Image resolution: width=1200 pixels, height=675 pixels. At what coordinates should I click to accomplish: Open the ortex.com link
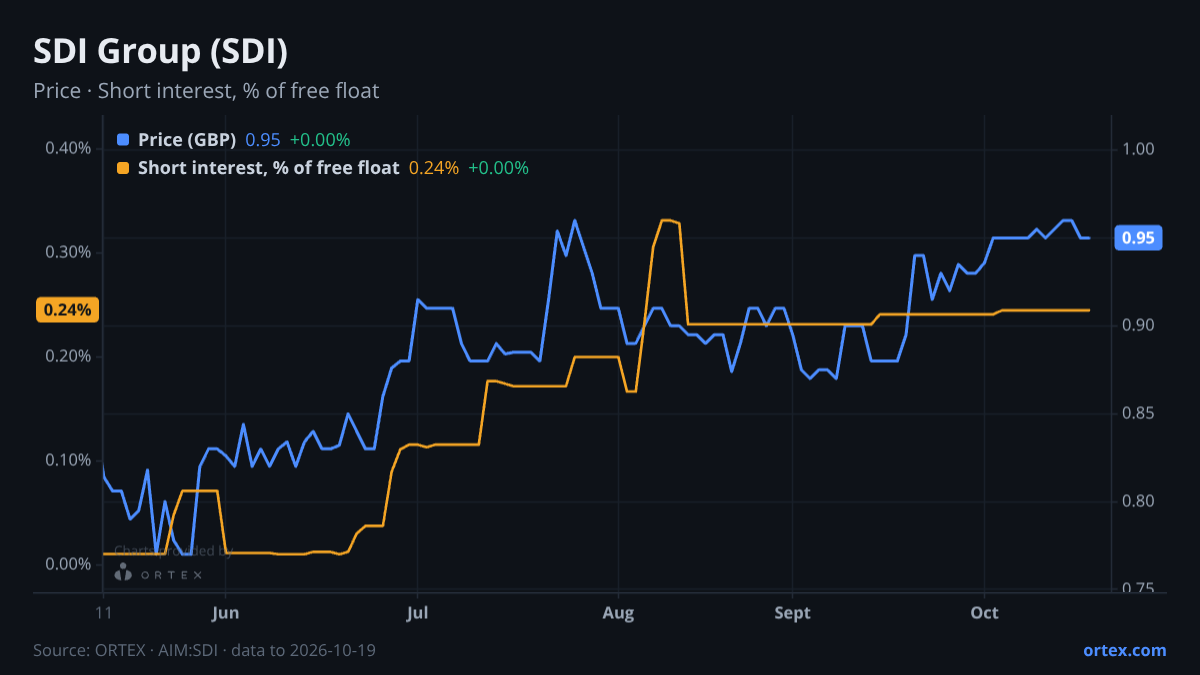click(1125, 650)
